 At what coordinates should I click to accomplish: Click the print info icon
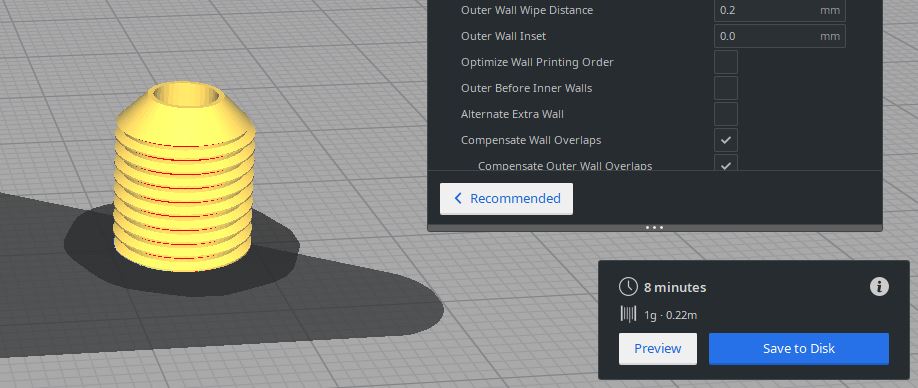click(x=879, y=287)
